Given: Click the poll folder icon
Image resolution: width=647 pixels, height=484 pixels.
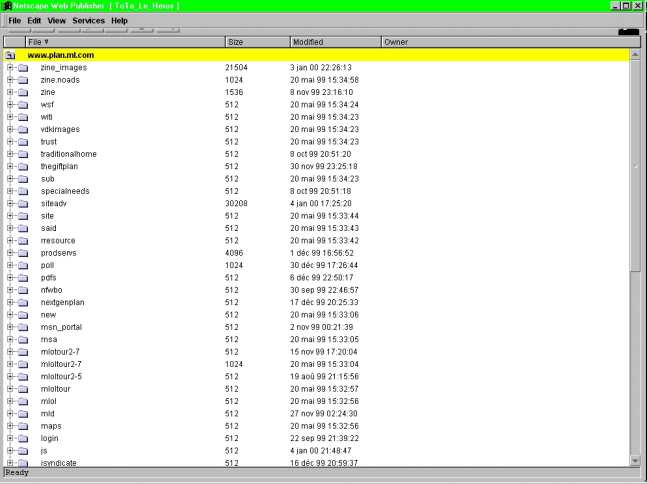Looking at the screenshot, I should [23, 265].
